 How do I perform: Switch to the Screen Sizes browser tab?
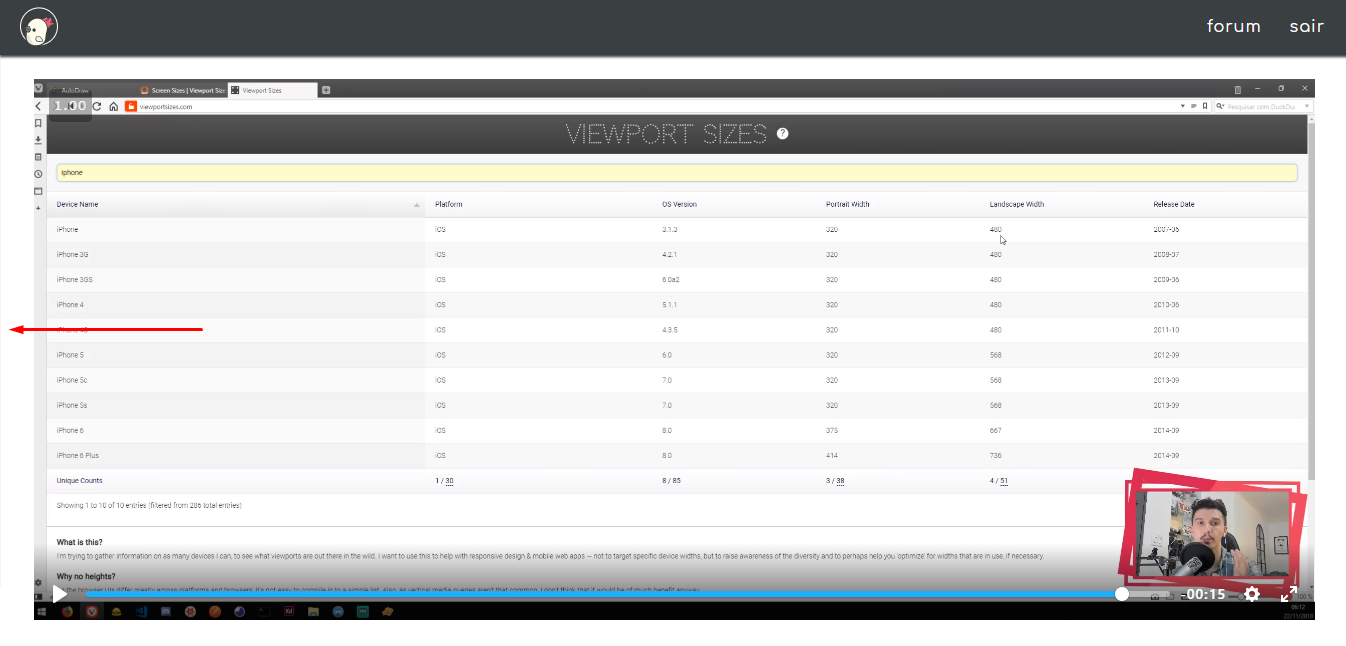[182, 90]
